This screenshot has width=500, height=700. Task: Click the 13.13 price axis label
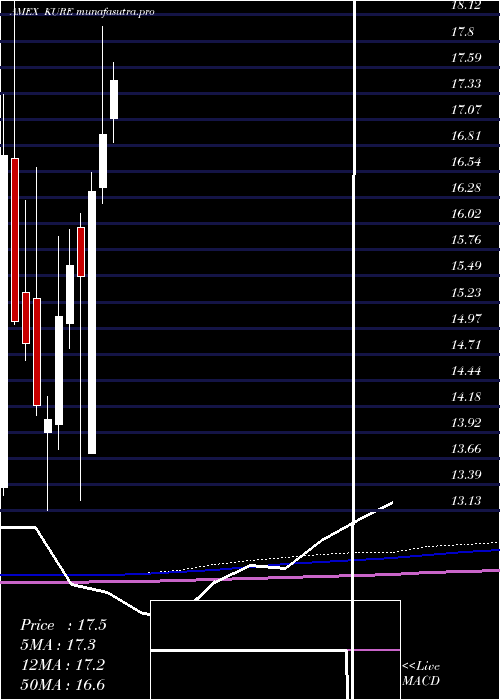[466, 500]
